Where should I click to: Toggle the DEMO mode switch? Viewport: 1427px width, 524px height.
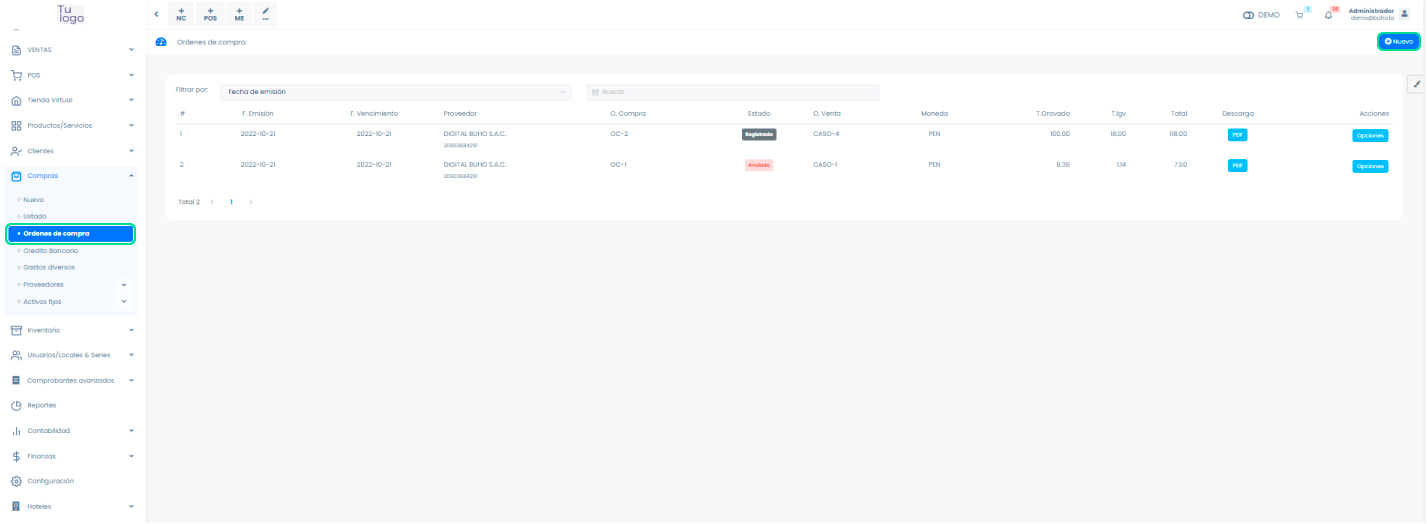[1249, 15]
